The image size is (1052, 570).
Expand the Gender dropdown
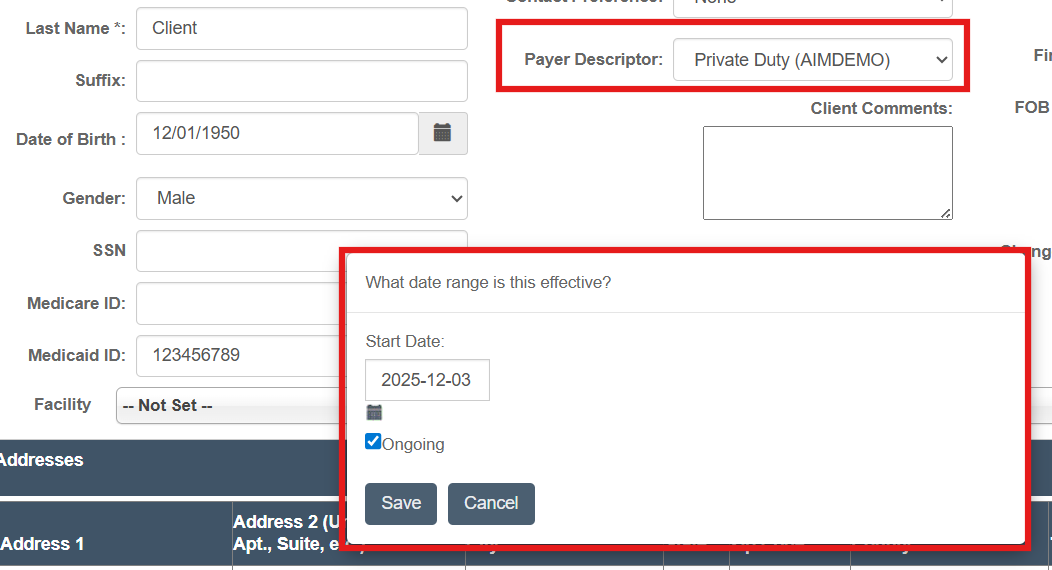point(301,198)
